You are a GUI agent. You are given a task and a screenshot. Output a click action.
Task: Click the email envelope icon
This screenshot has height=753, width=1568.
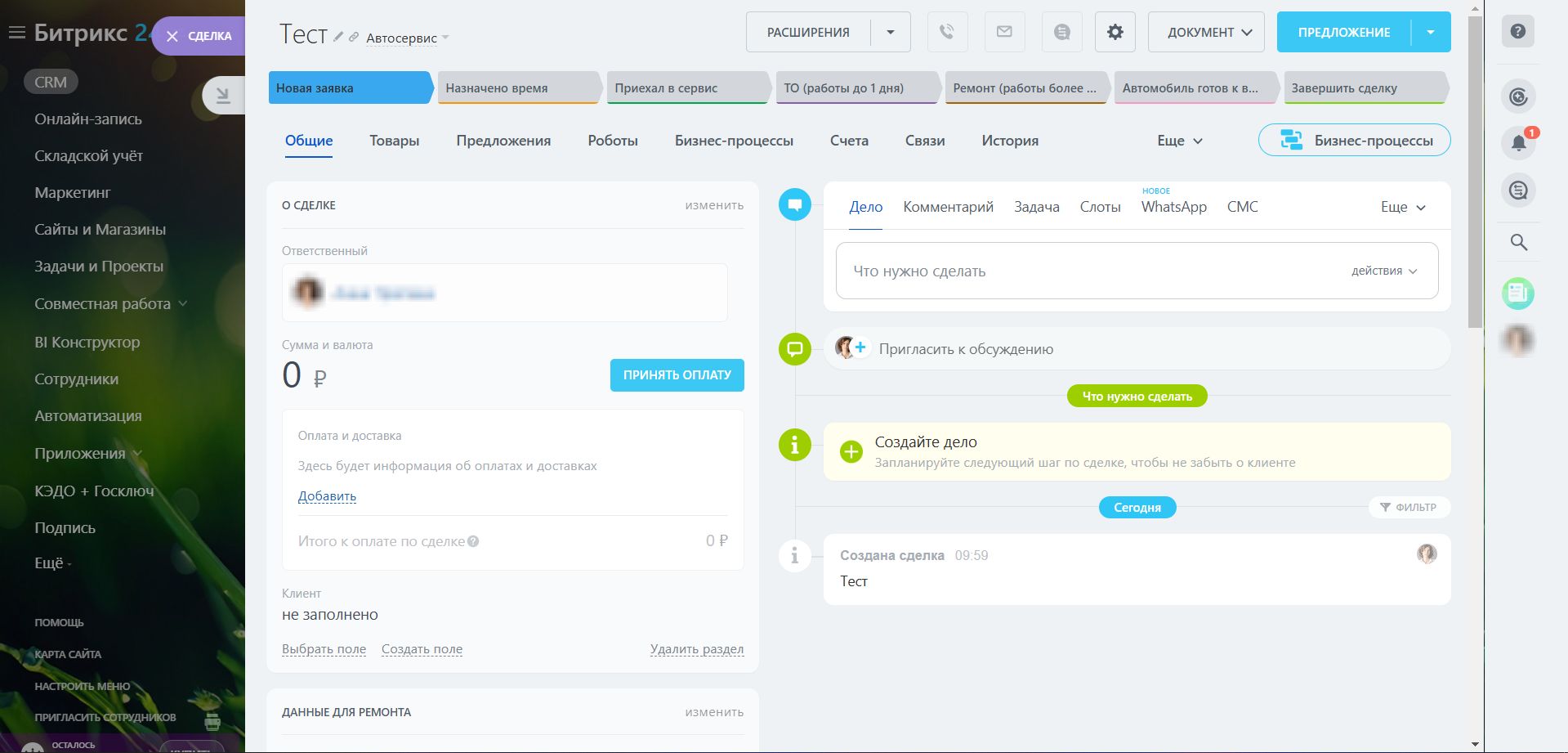[1004, 33]
